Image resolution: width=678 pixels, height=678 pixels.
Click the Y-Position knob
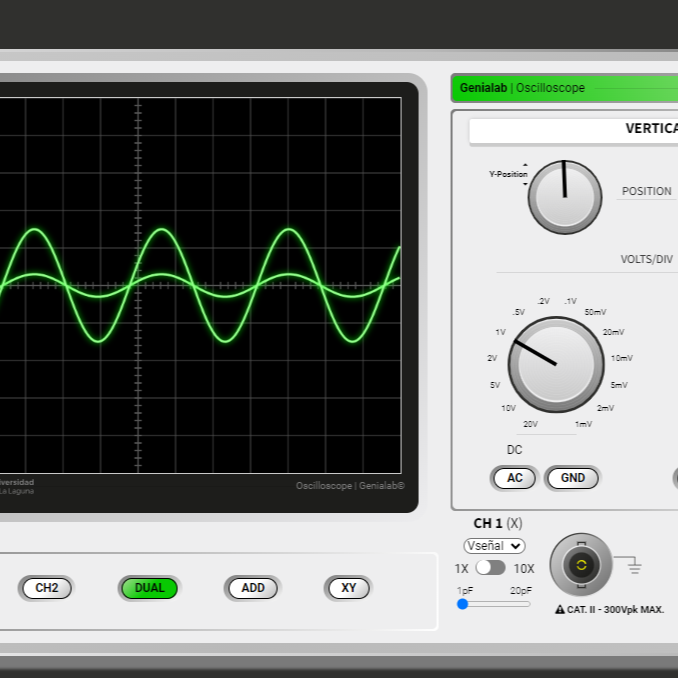pos(565,197)
